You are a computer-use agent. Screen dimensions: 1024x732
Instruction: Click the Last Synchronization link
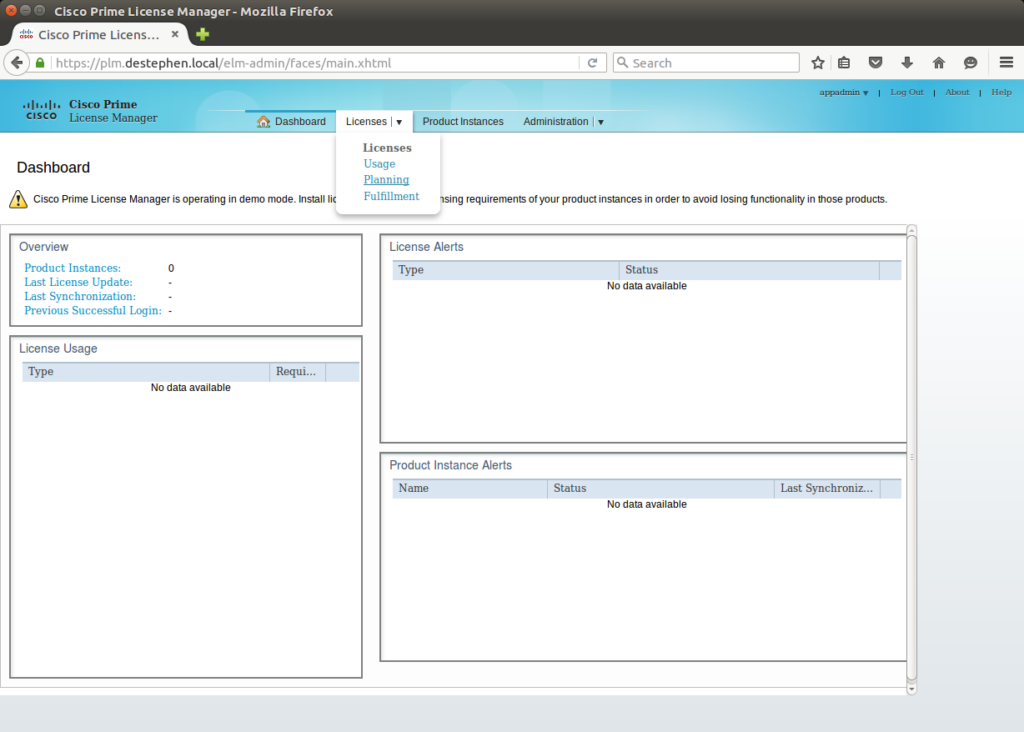pyautogui.click(x=80, y=296)
